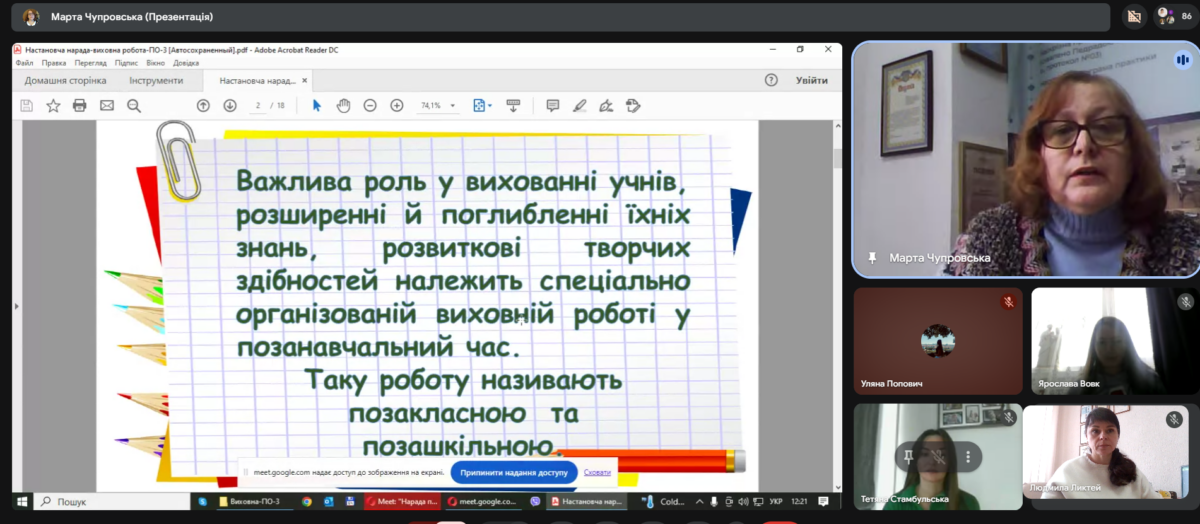
Task: Click the page number field
Action: tap(258, 106)
